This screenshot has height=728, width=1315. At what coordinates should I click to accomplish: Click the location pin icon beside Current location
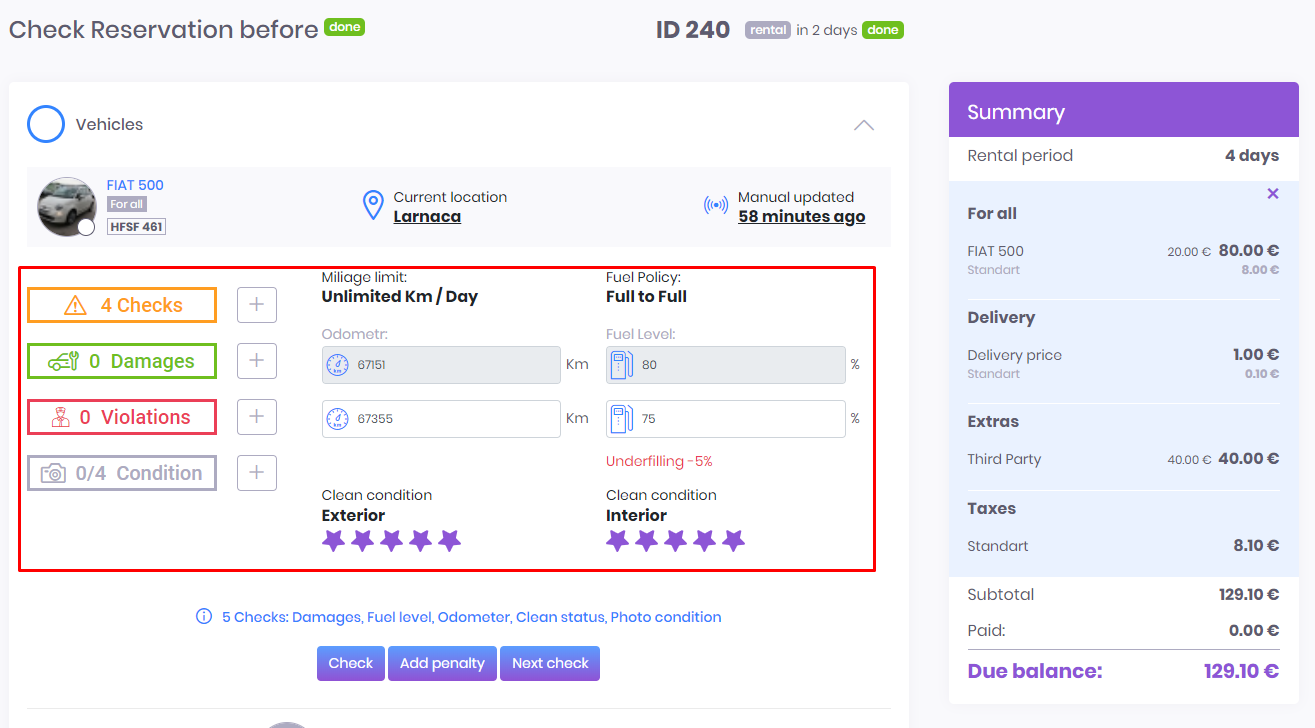click(373, 206)
